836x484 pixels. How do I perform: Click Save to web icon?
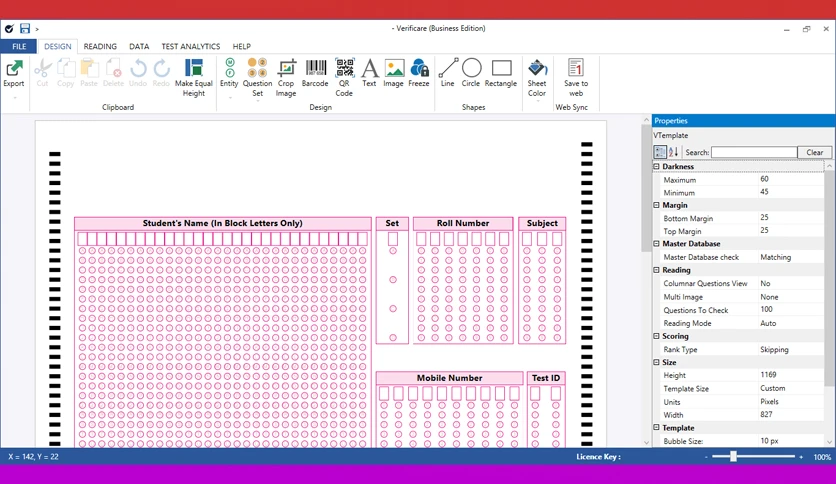(576, 78)
